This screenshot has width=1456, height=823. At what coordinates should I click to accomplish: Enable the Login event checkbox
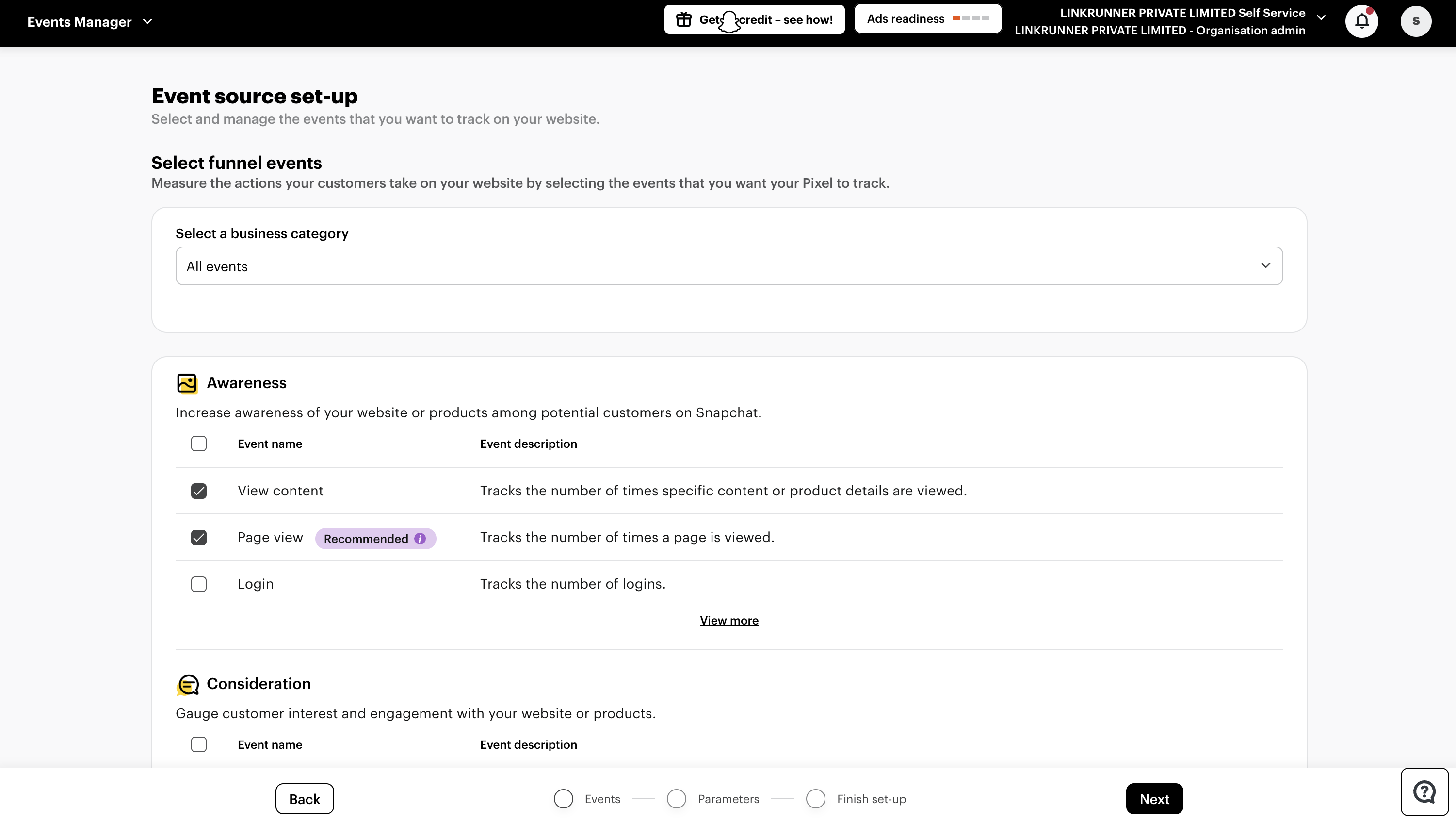coord(198,584)
